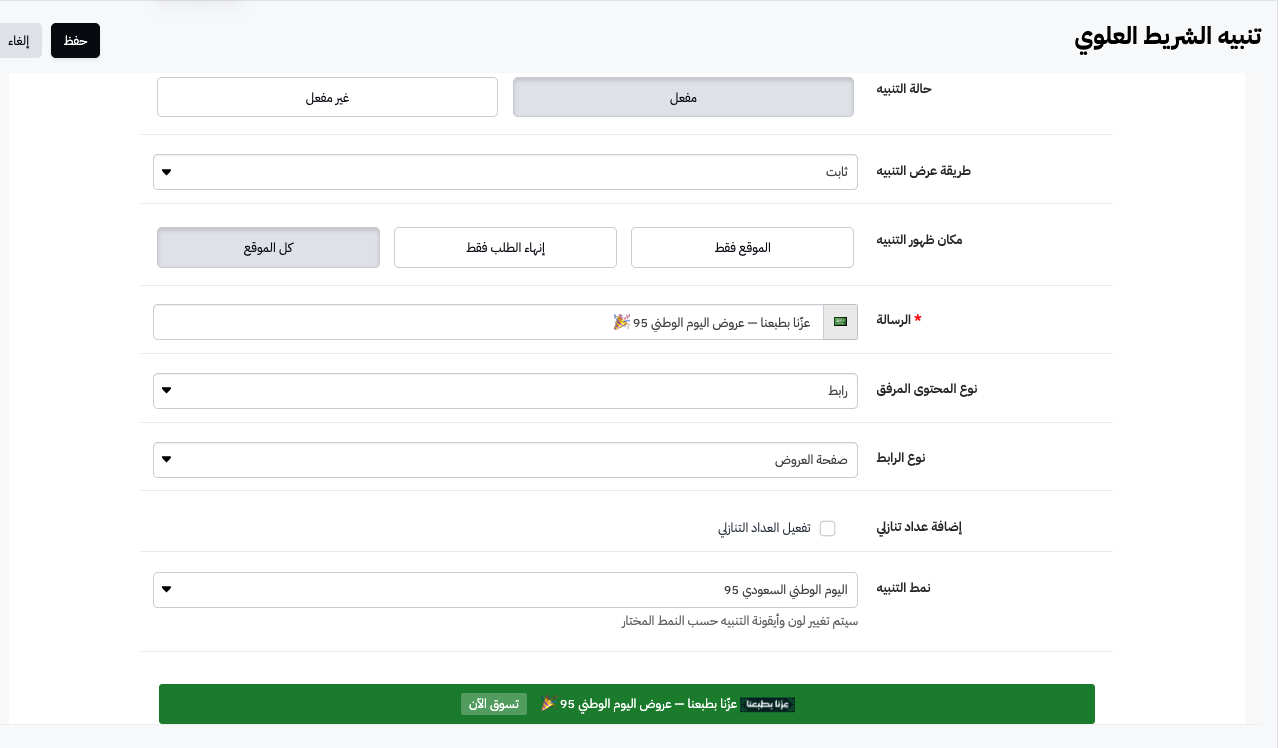Set alert status to مفعل
This screenshot has height=748, width=1283.
click(683, 98)
